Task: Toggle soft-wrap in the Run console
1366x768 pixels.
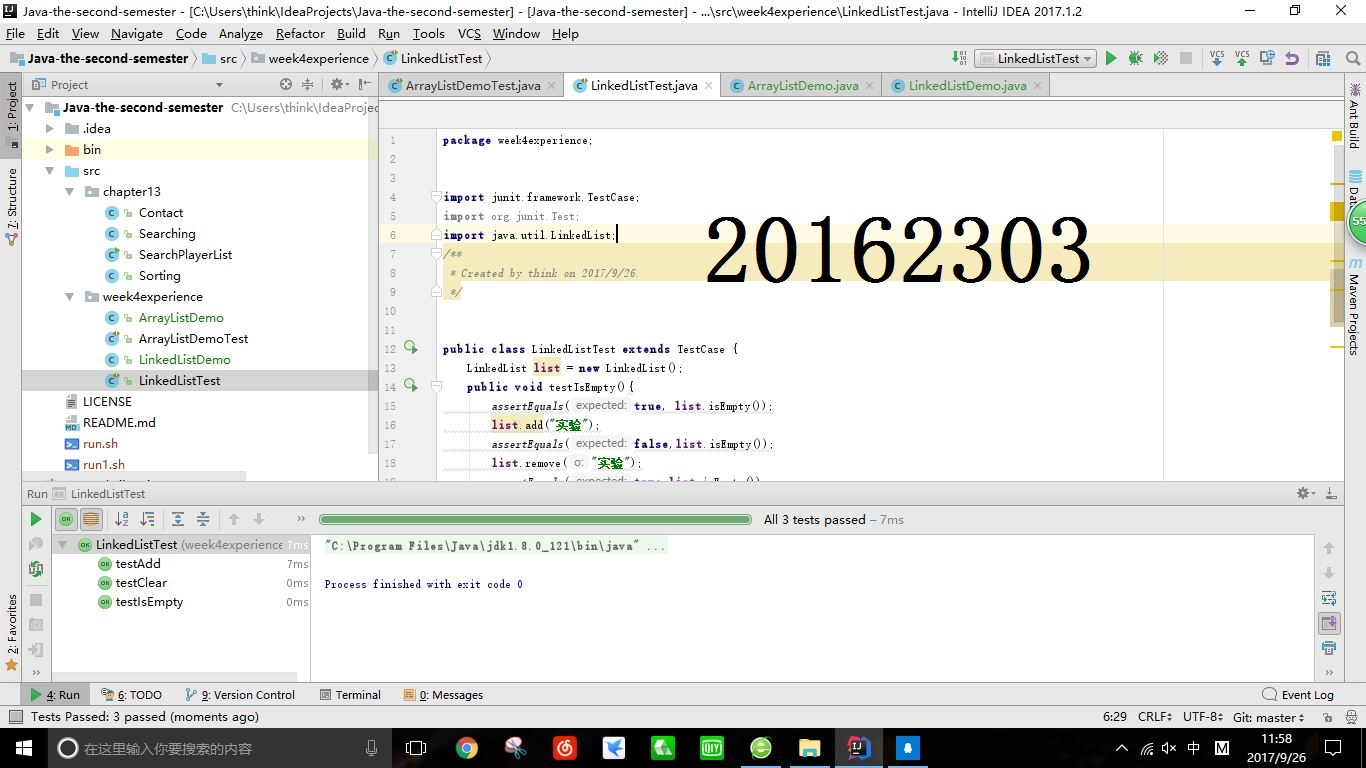Action: (1329, 598)
